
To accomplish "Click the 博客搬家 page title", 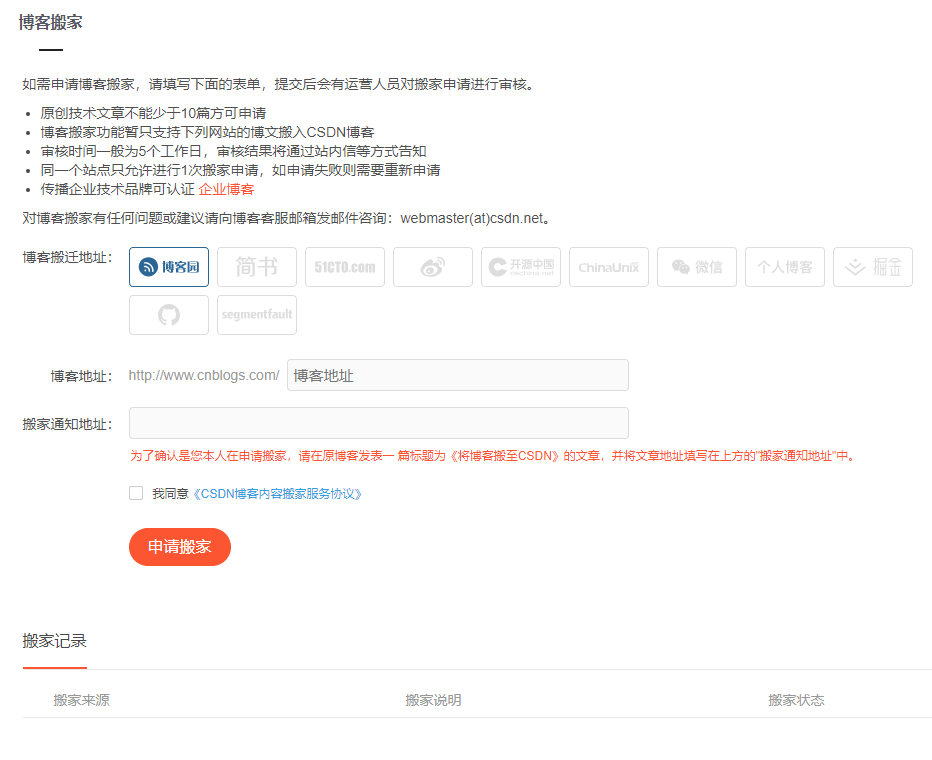I will tap(49, 20).
